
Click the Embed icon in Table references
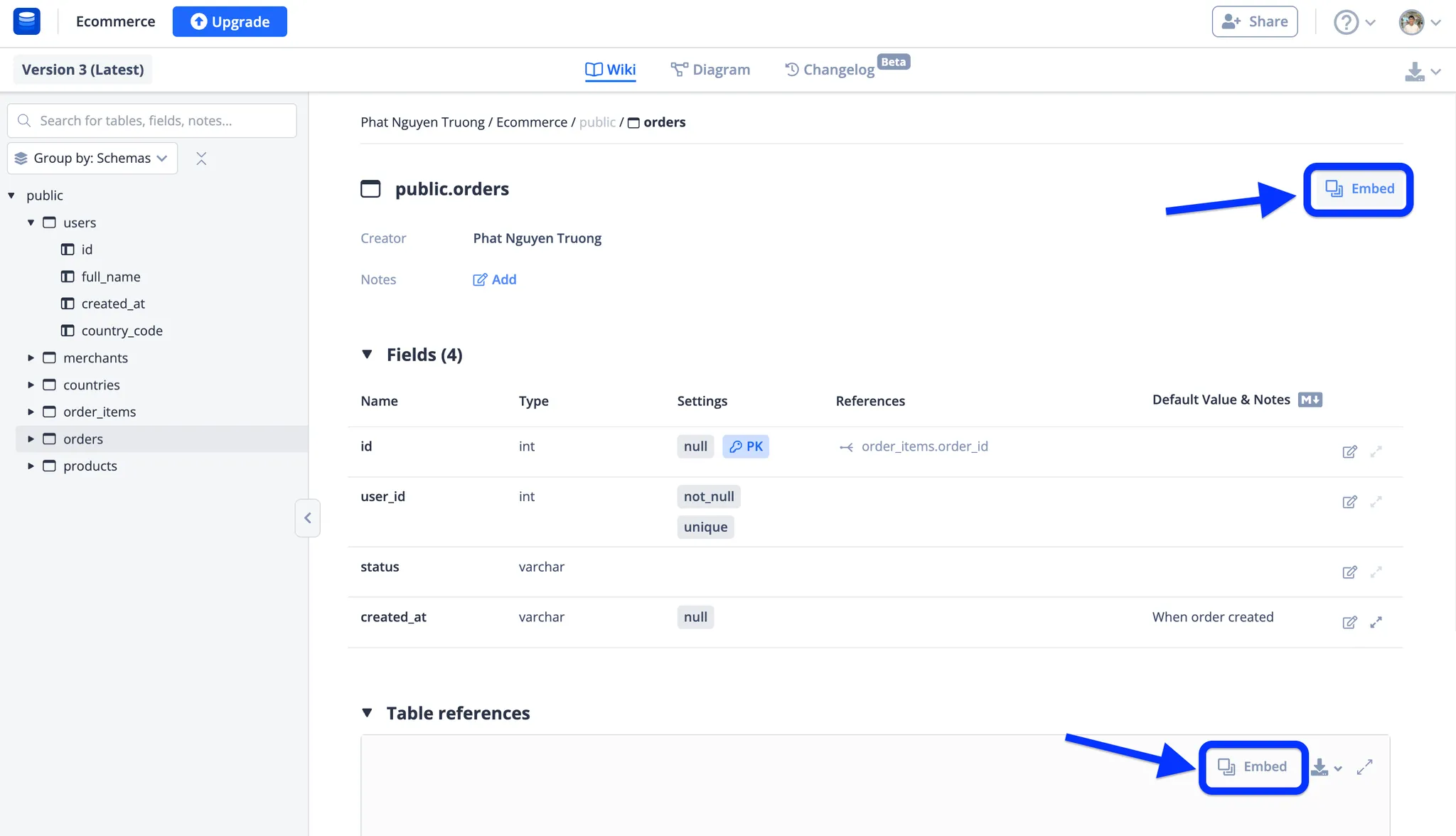coord(1252,766)
